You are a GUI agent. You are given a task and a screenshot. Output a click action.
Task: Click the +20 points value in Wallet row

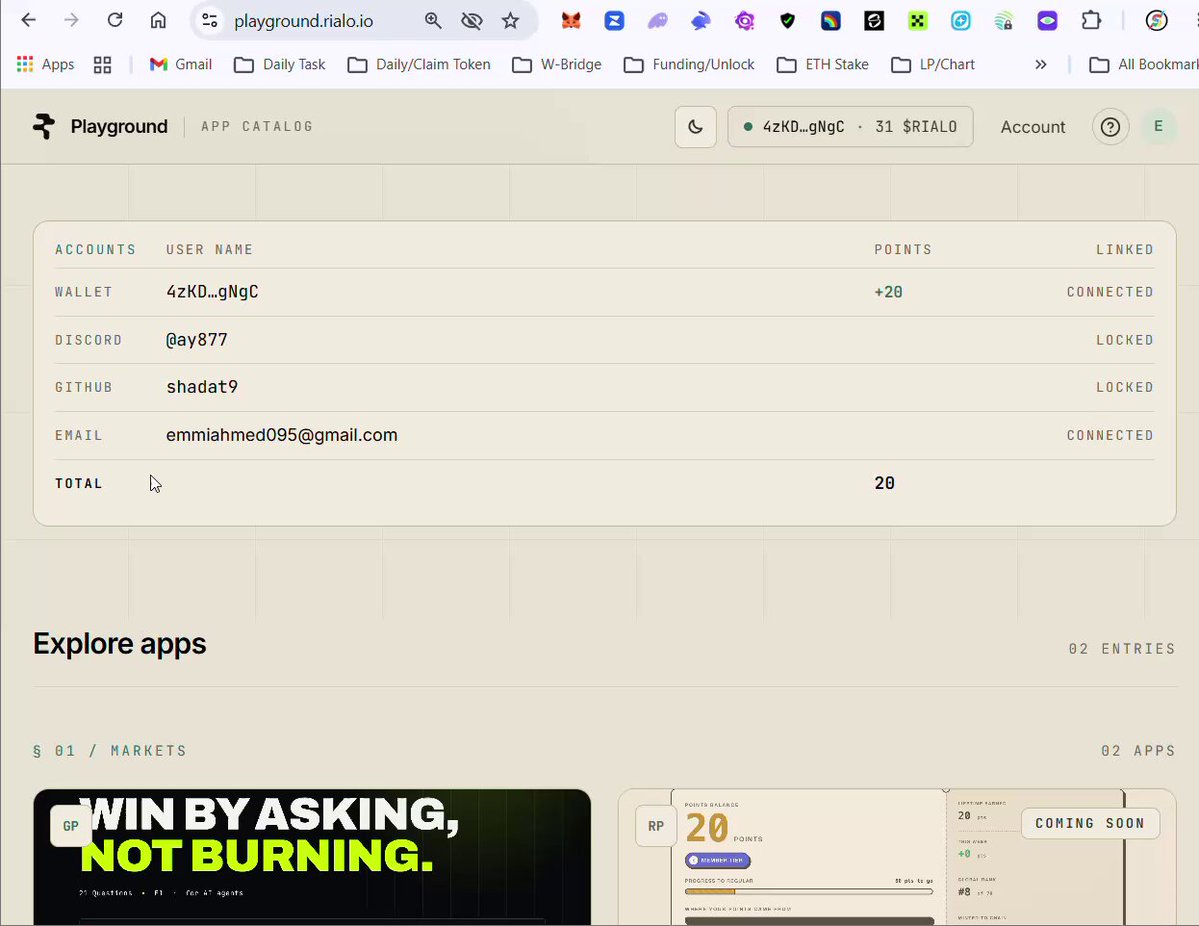889,292
